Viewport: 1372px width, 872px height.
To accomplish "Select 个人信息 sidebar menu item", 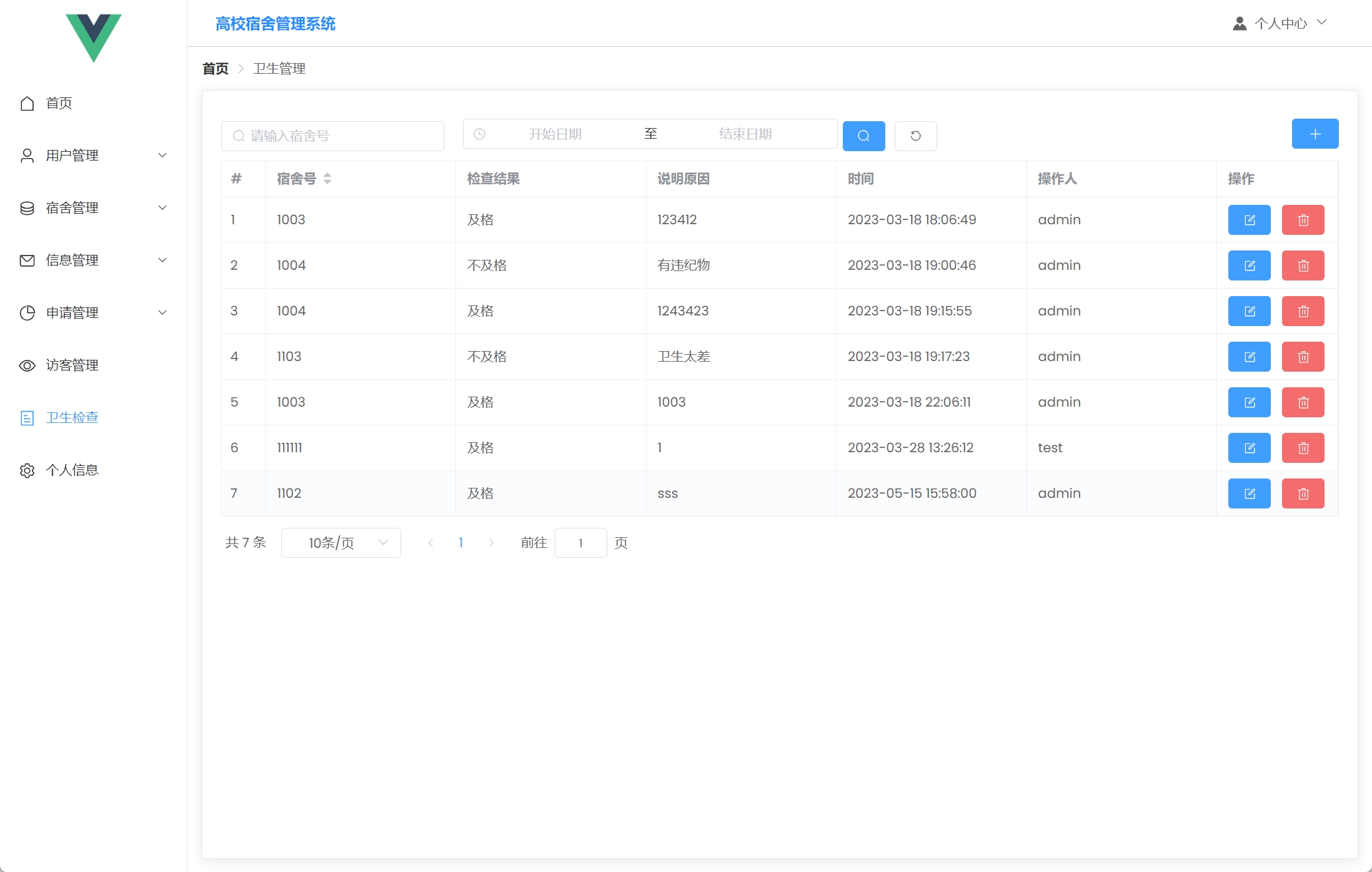I will click(72, 470).
